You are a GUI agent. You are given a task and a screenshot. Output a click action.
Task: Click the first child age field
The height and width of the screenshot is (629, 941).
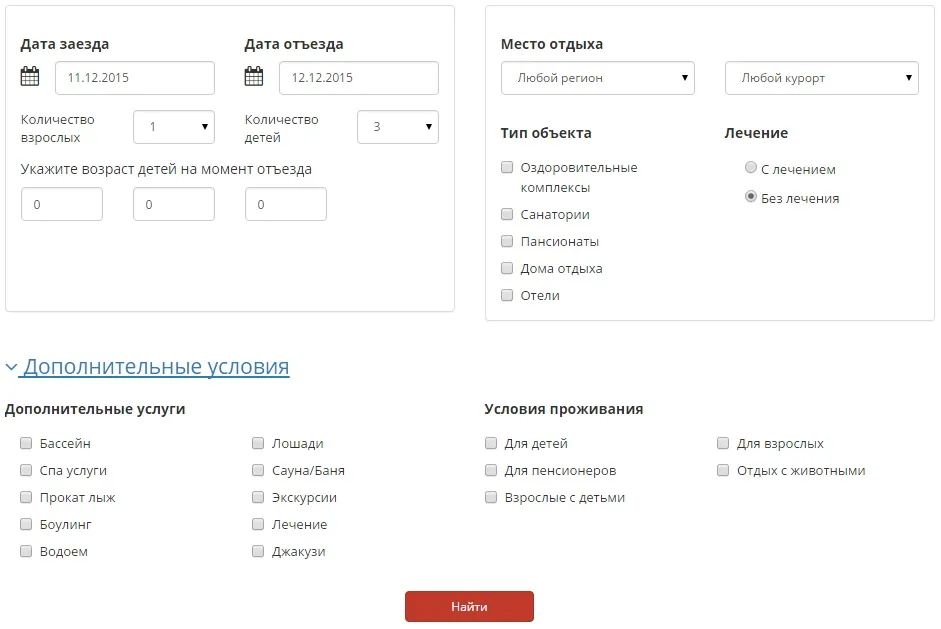point(62,204)
